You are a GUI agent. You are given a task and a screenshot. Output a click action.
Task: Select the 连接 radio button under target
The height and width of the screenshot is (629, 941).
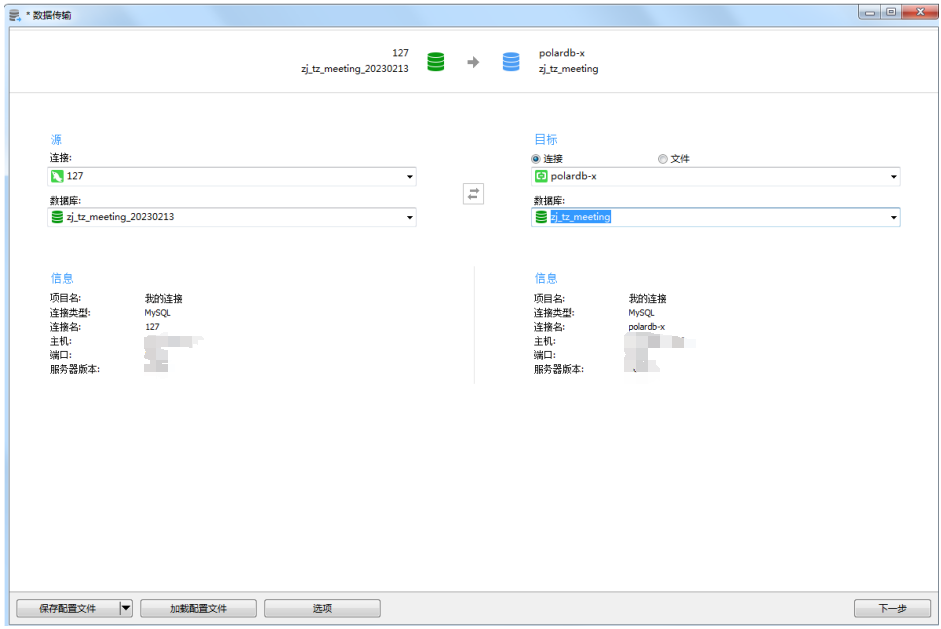[x=536, y=159]
